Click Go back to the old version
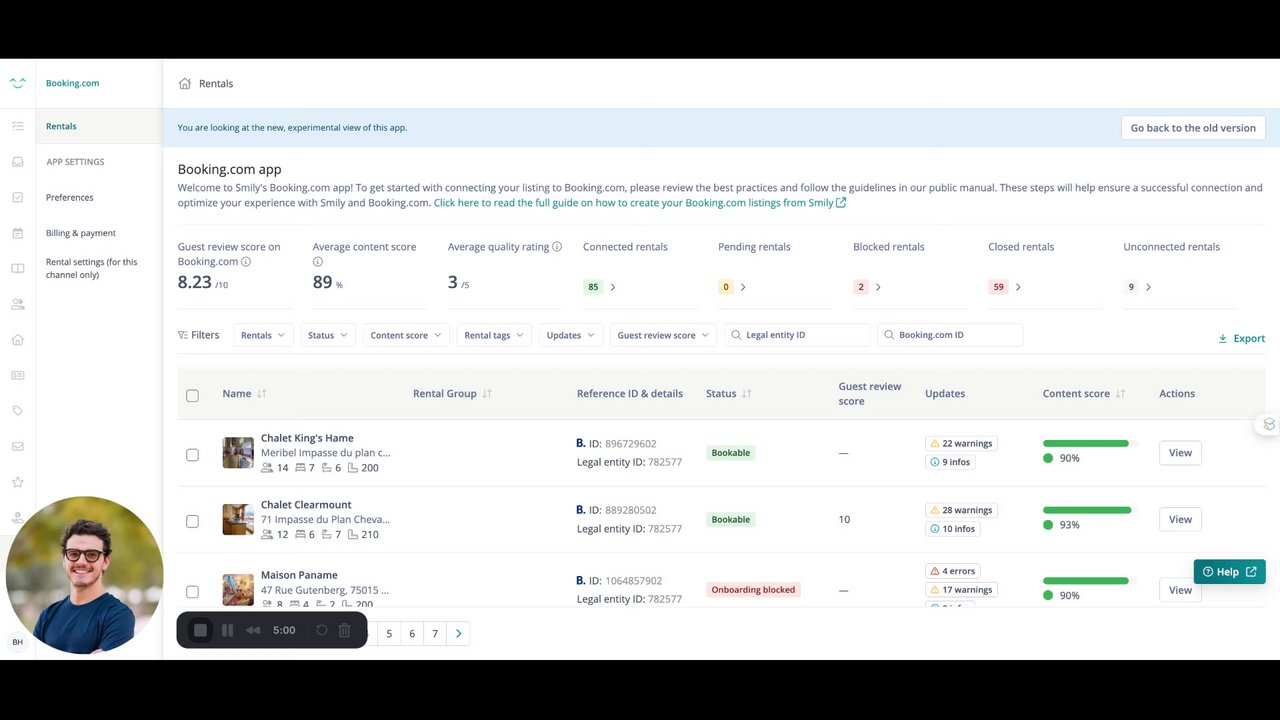 1193,128
